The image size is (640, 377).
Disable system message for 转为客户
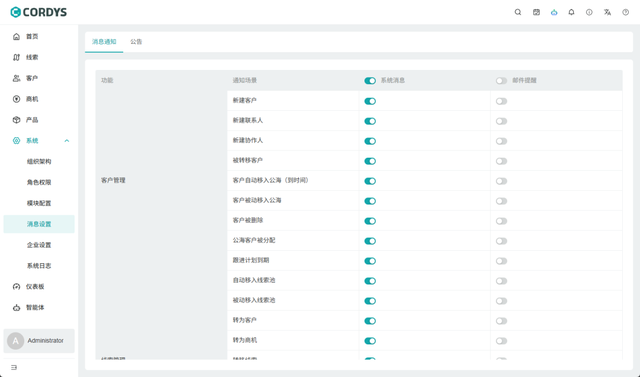click(370, 321)
